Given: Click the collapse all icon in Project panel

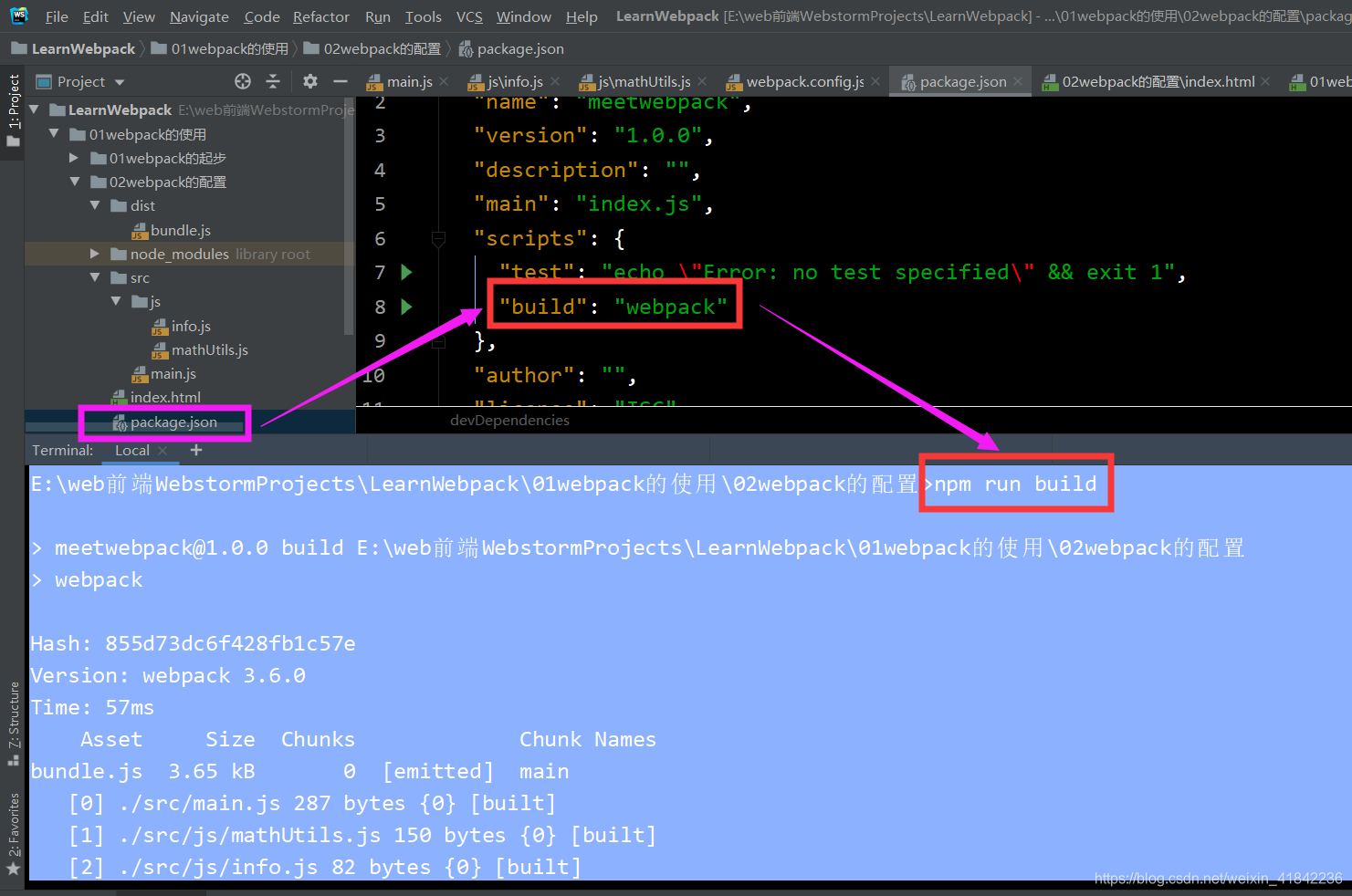Looking at the screenshot, I should [x=273, y=81].
